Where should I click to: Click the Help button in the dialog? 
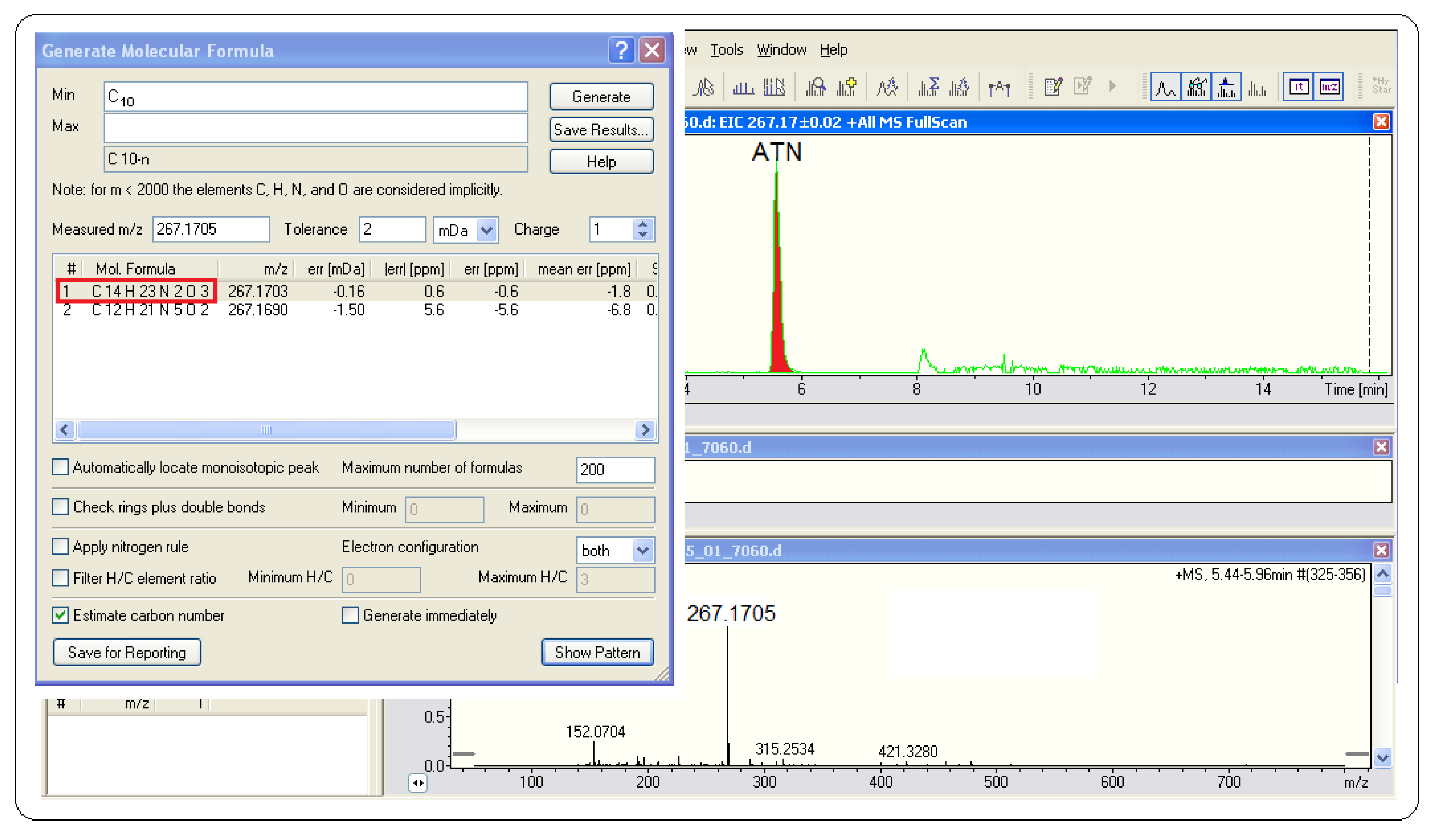(x=601, y=162)
